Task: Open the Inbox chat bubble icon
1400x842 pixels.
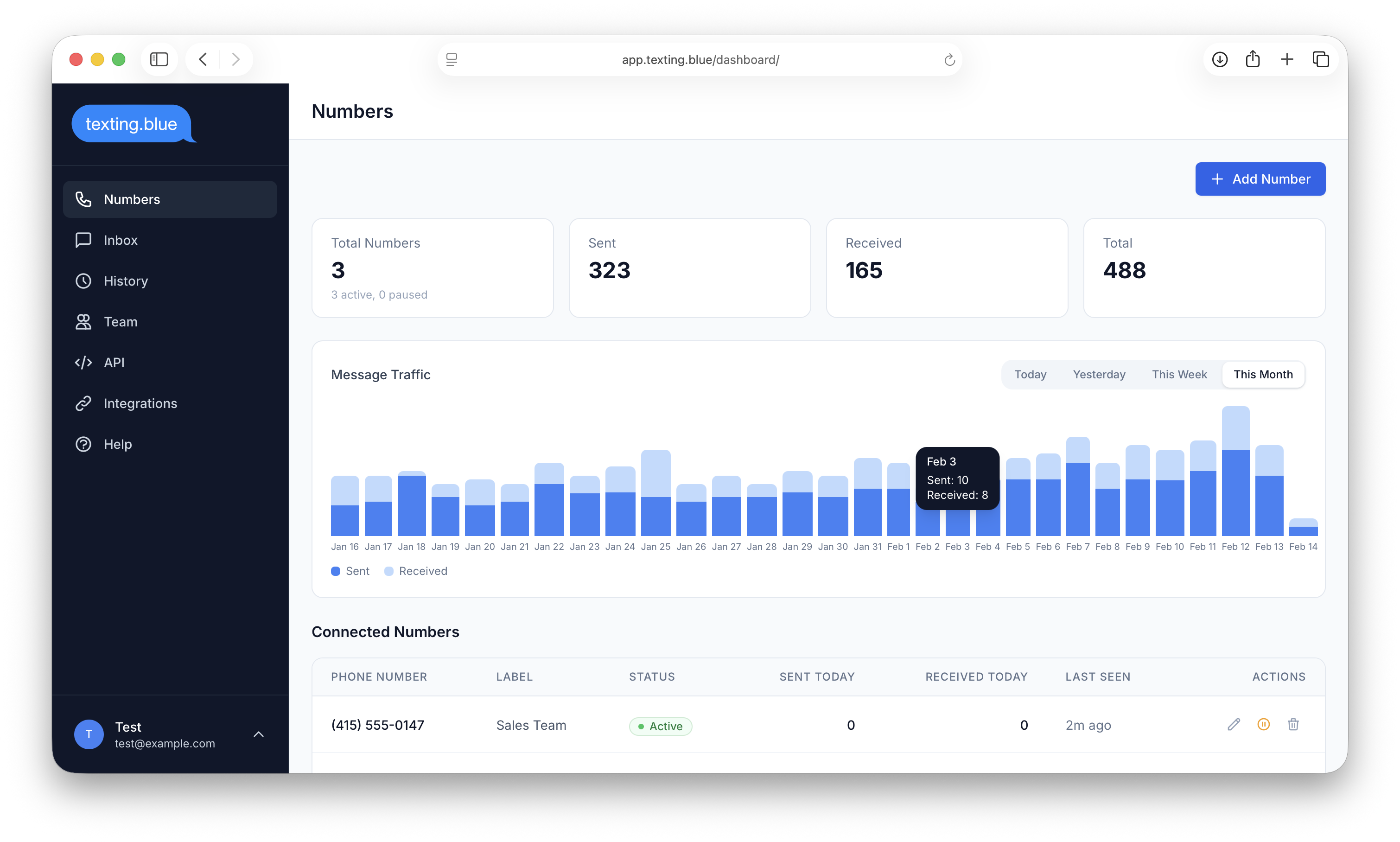Action: tap(83, 240)
